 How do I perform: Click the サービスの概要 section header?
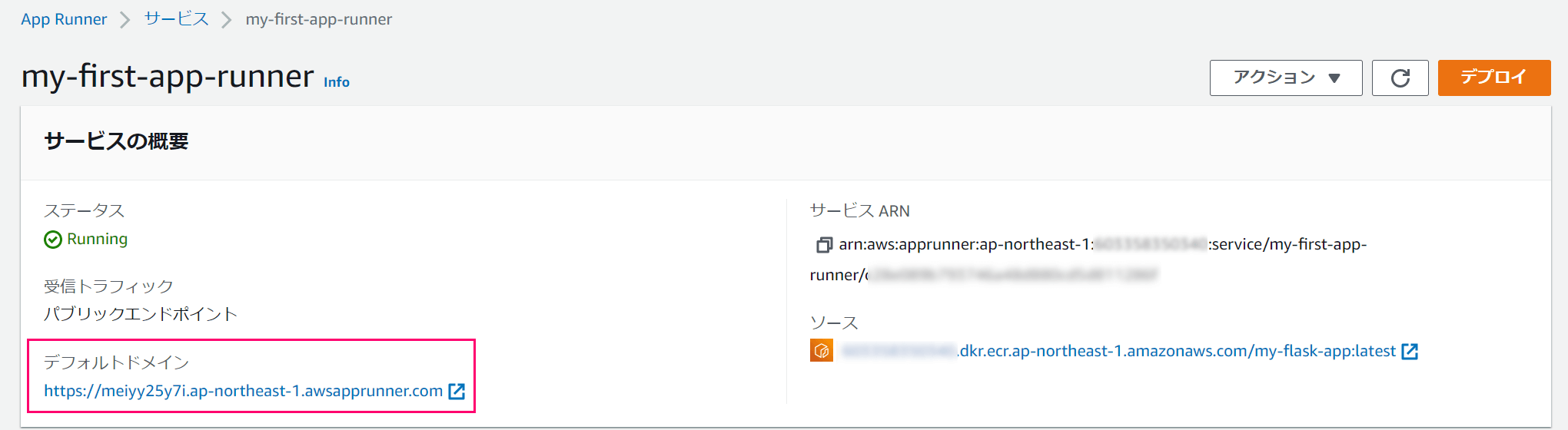pos(117,141)
